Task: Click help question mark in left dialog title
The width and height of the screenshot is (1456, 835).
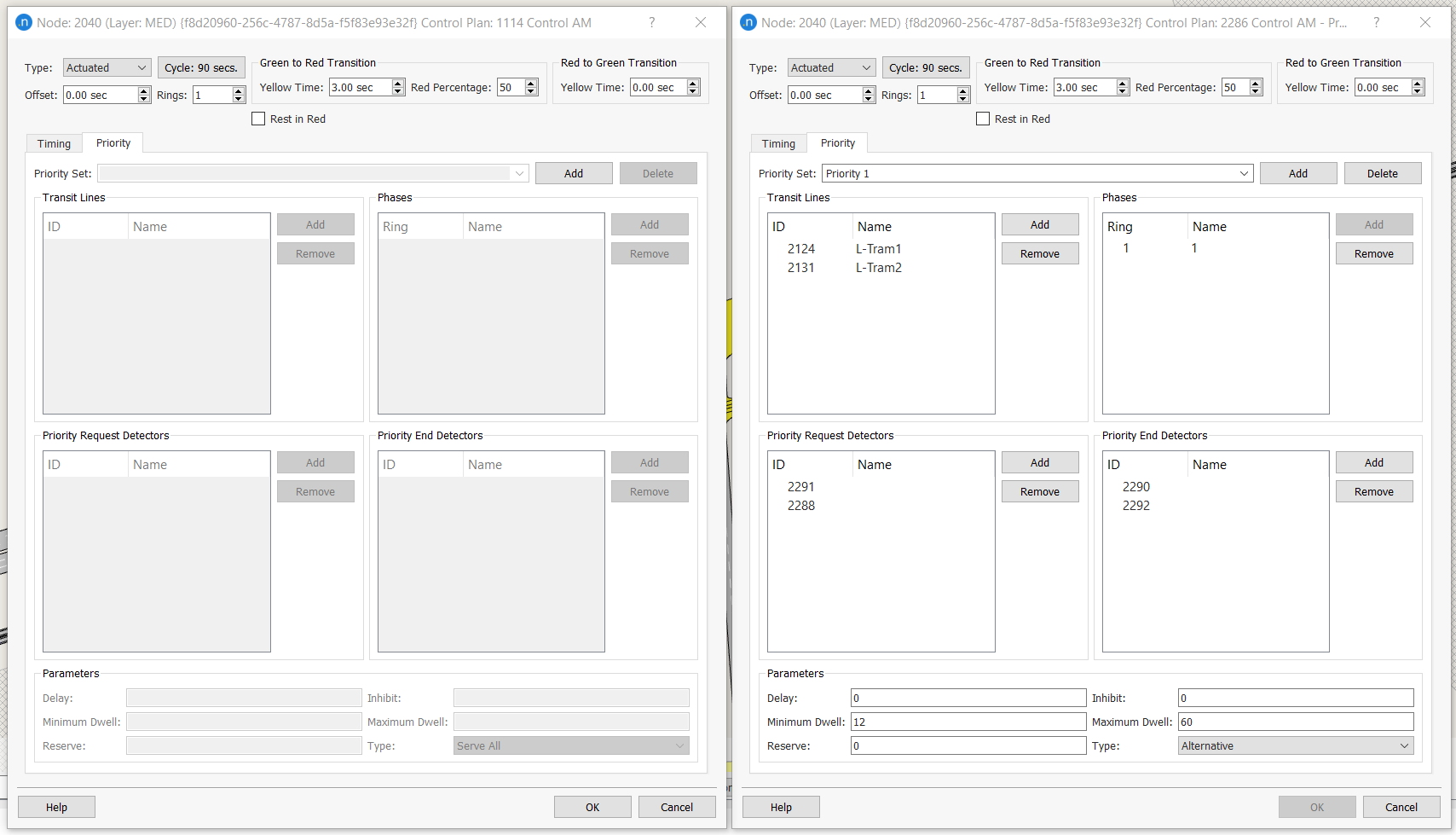Action: click(x=651, y=23)
